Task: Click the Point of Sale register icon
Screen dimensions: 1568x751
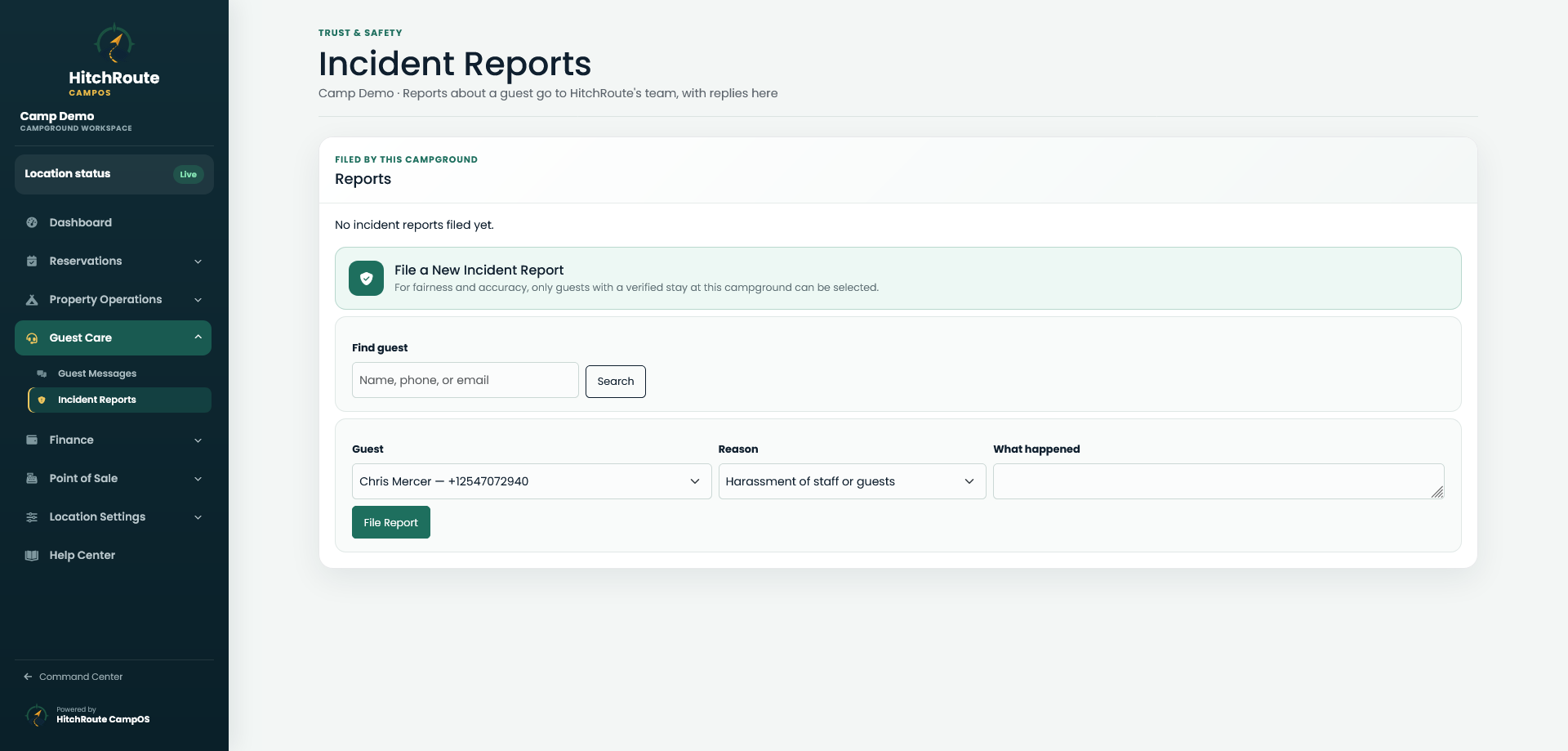Action: (32, 478)
